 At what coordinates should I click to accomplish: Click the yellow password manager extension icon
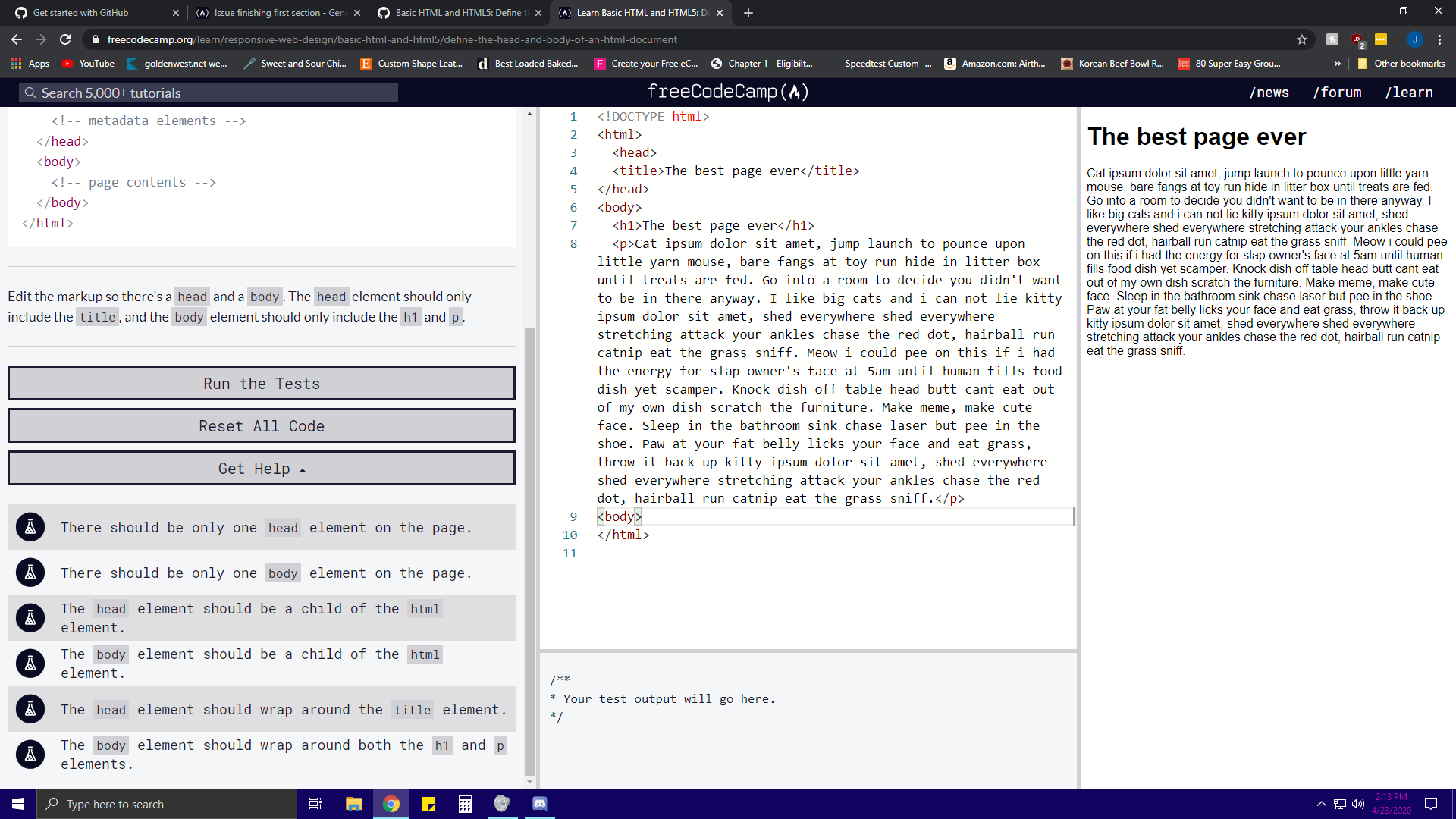pyautogui.click(x=1382, y=39)
